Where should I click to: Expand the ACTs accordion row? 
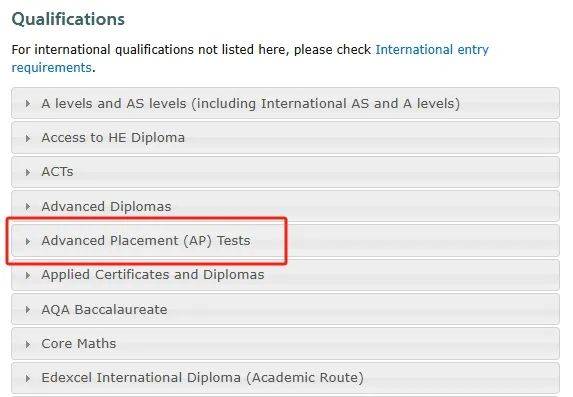tap(285, 172)
